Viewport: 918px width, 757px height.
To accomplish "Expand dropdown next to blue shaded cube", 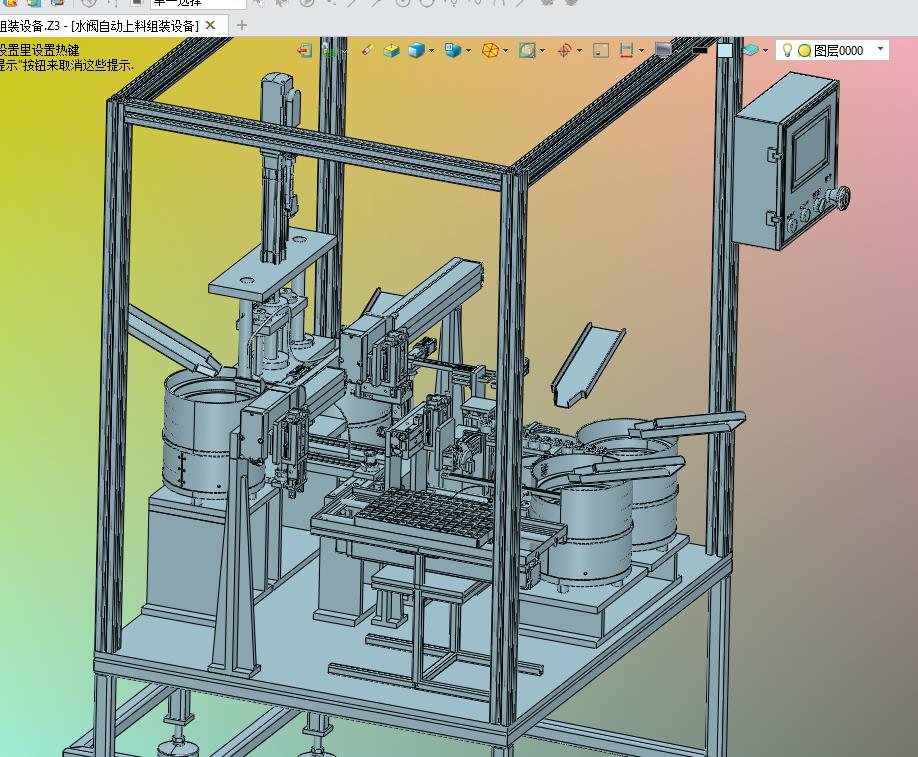I will pos(431,51).
